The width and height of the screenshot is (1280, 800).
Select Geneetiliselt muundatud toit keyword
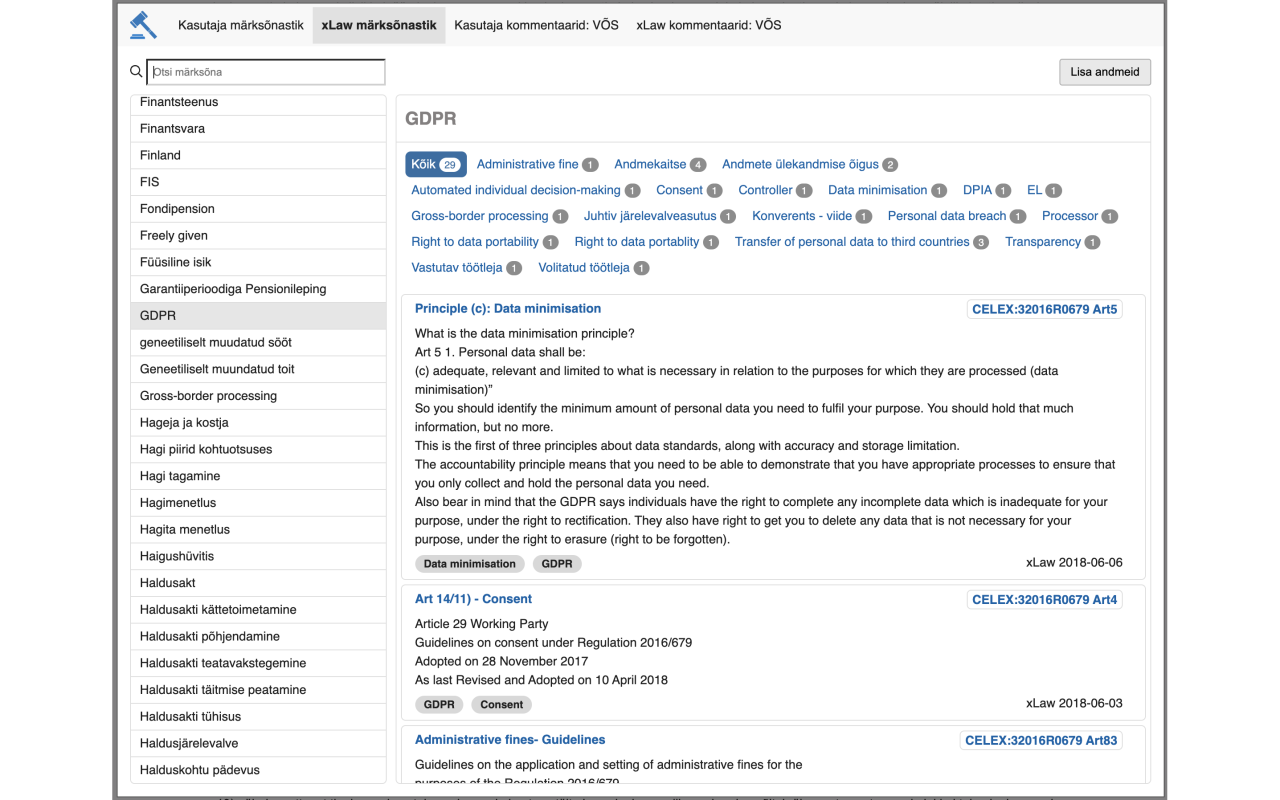[258, 369]
